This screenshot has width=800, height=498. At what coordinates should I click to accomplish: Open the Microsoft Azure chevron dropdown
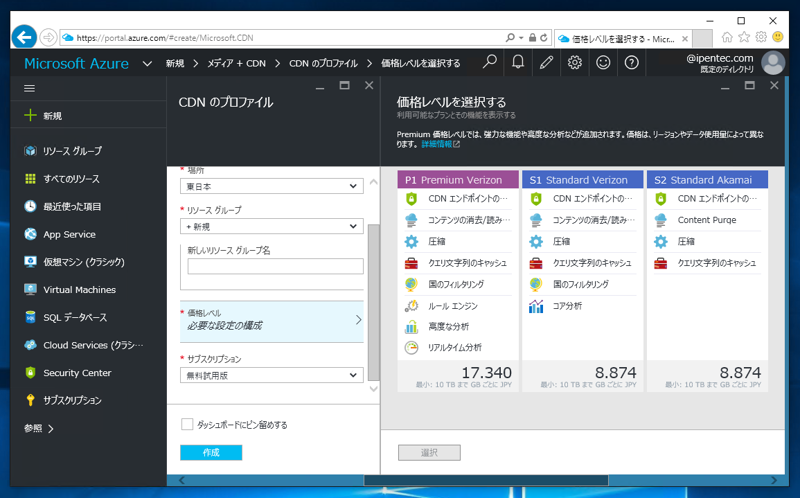[x=147, y=64]
